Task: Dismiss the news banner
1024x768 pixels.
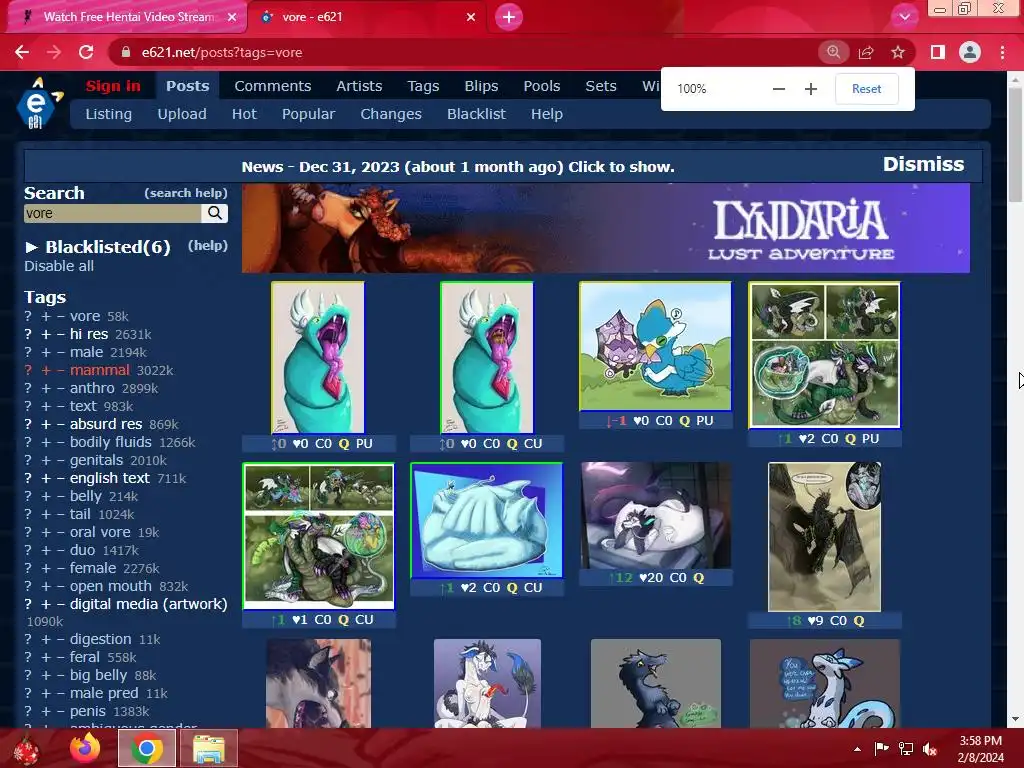Action: [923, 164]
